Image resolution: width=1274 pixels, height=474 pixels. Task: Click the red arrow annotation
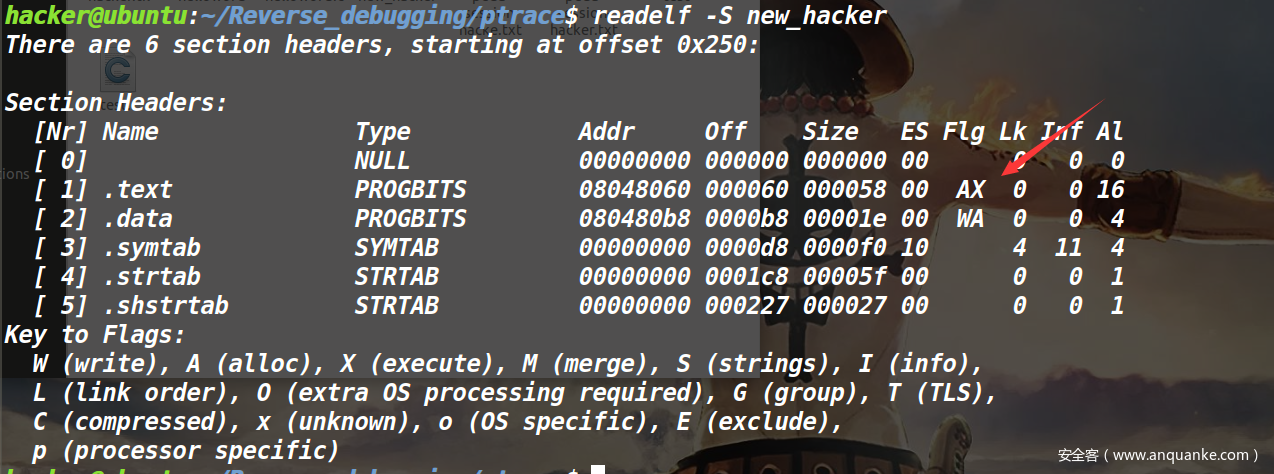point(1051,136)
